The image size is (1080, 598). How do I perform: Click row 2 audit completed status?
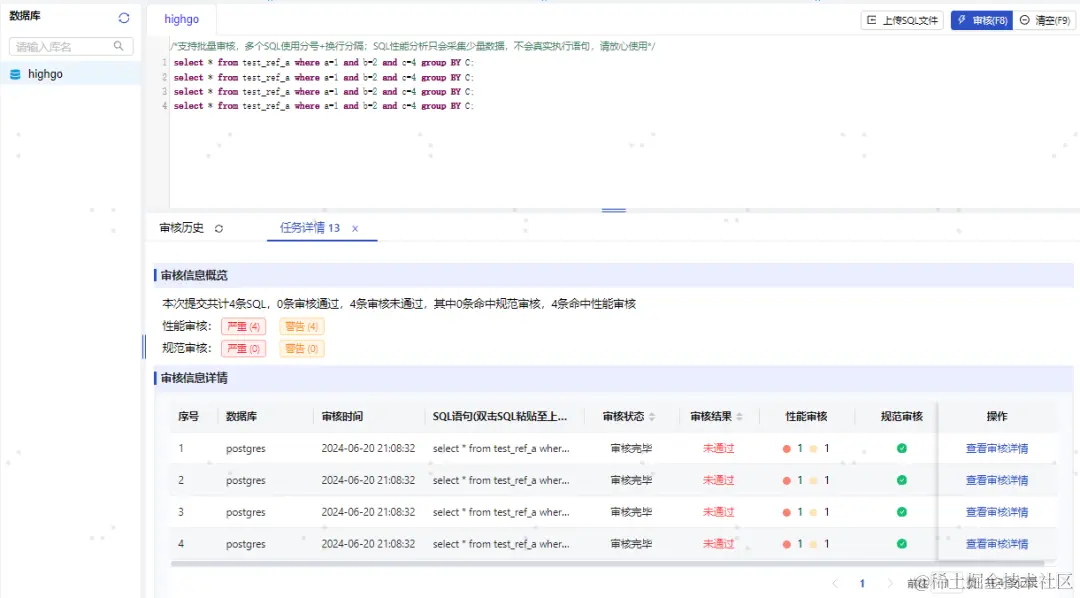point(631,480)
